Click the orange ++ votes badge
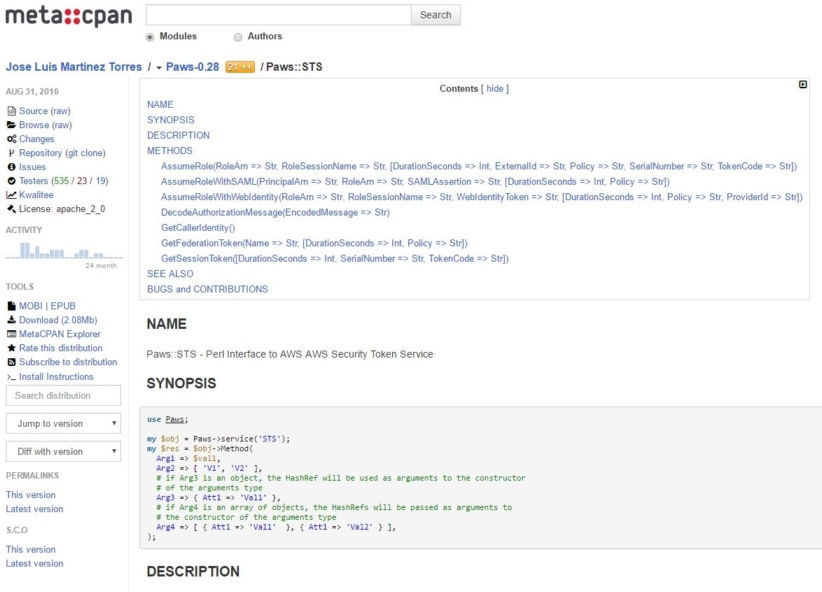Viewport: 822px width, 592px height. (240, 67)
